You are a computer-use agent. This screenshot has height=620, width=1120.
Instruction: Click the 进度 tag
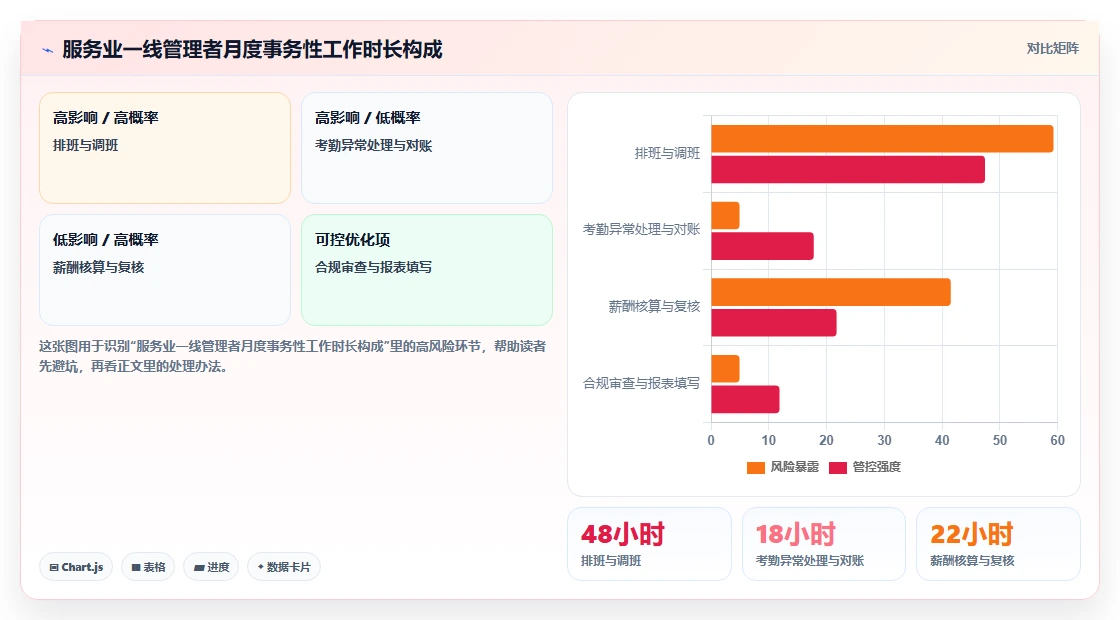tap(211, 567)
